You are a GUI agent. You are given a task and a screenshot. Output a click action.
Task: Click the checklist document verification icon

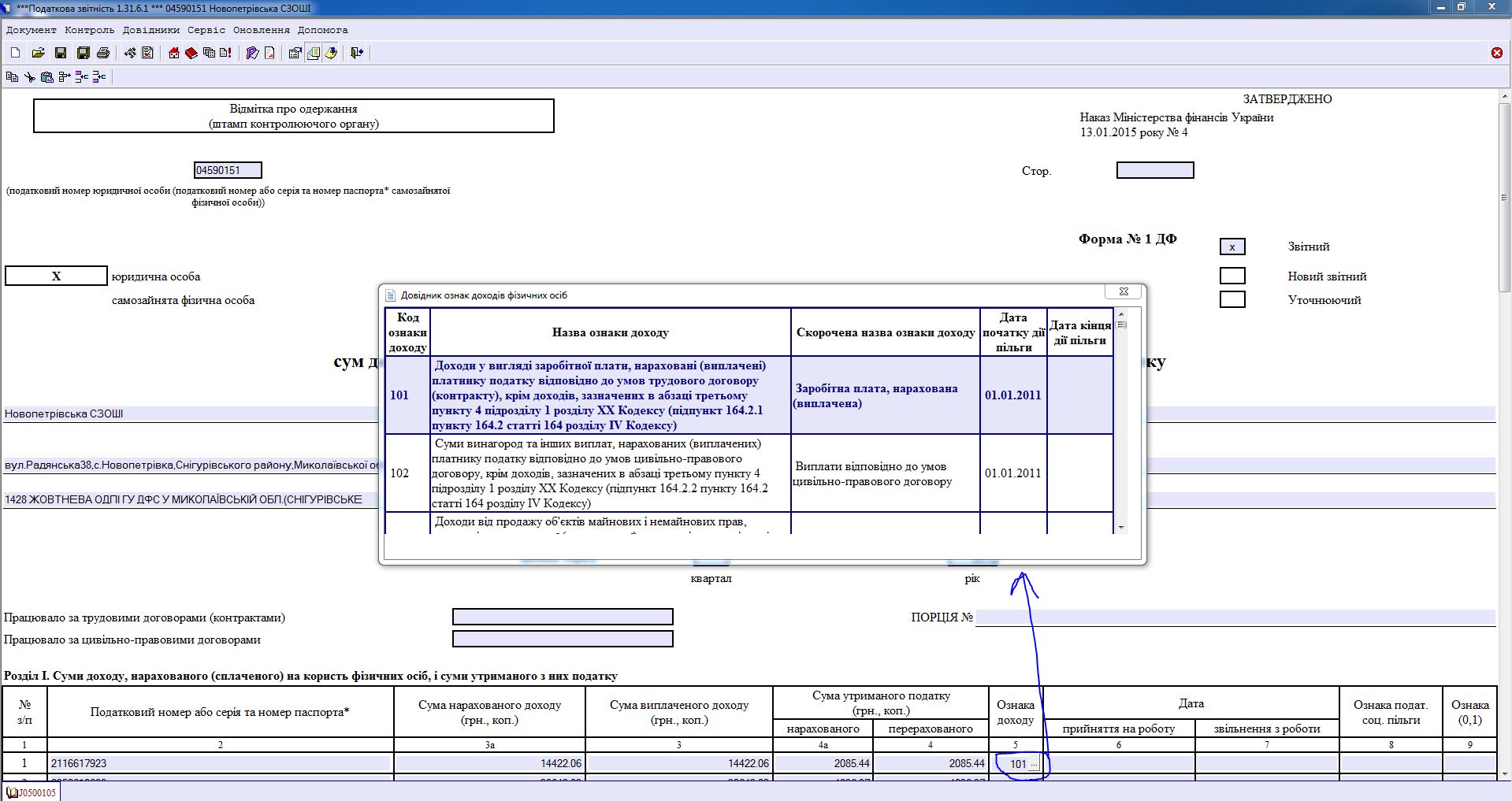click(x=147, y=53)
